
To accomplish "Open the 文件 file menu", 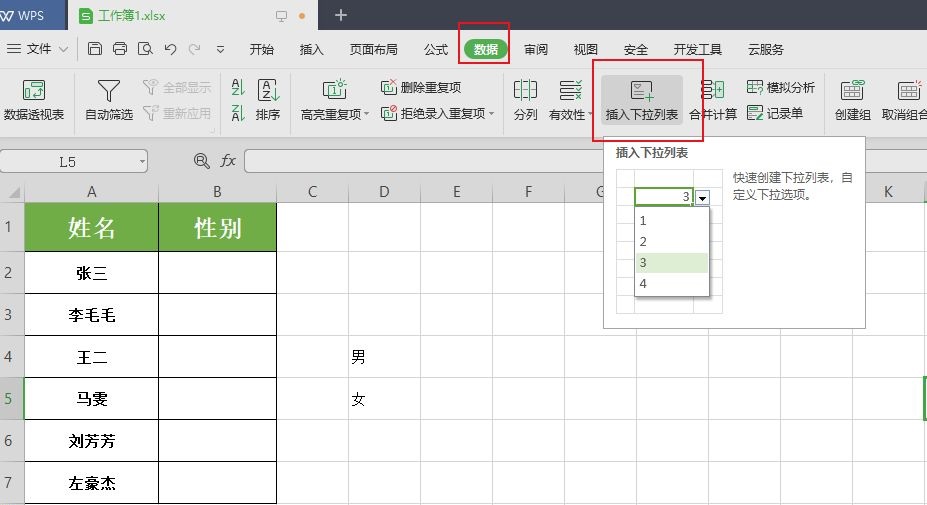I will pyautogui.click(x=38, y=49).
